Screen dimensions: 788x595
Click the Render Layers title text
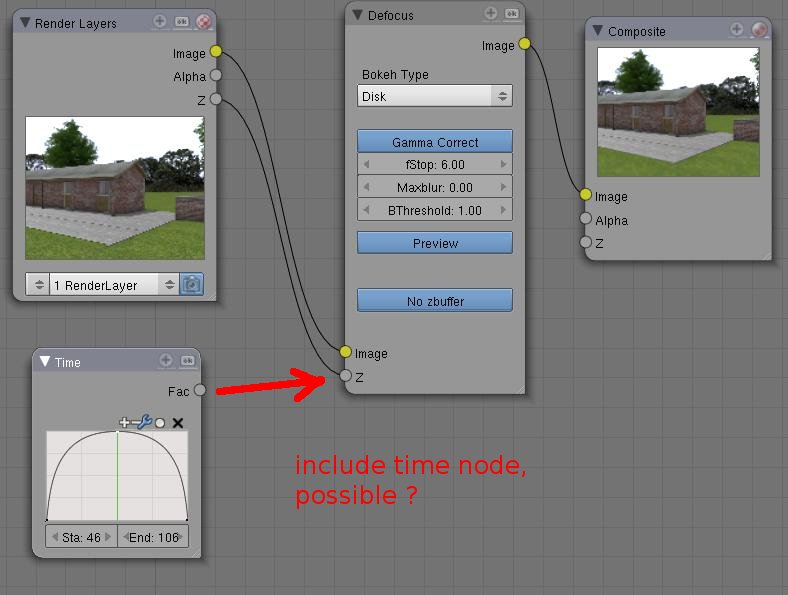75,24
